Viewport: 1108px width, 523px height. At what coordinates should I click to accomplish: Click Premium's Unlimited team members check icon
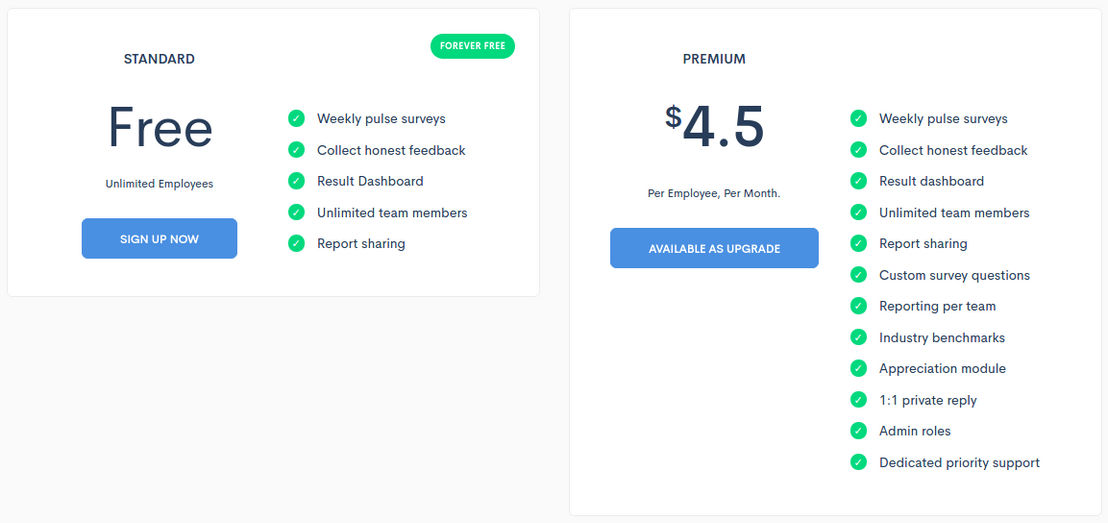pyautogui.click(x=859, y=212)
